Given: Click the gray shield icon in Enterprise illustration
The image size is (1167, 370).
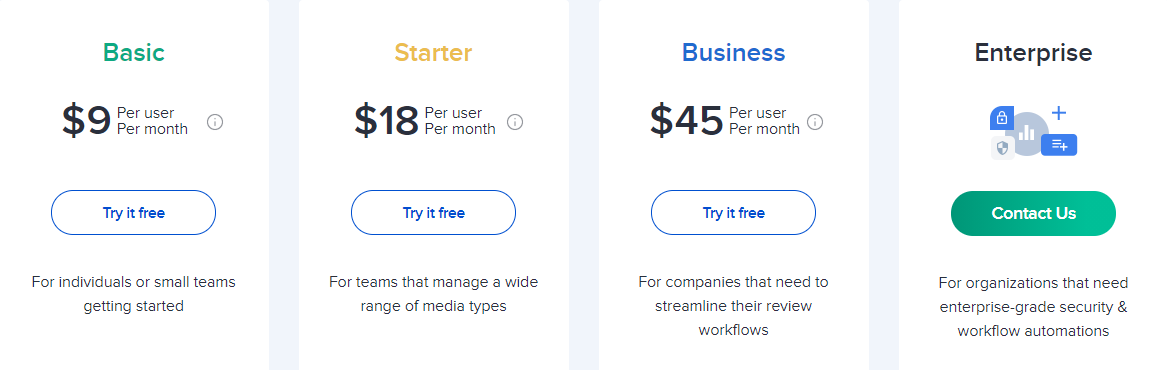Looking at the screenshot, I should tap(1002, 148).
